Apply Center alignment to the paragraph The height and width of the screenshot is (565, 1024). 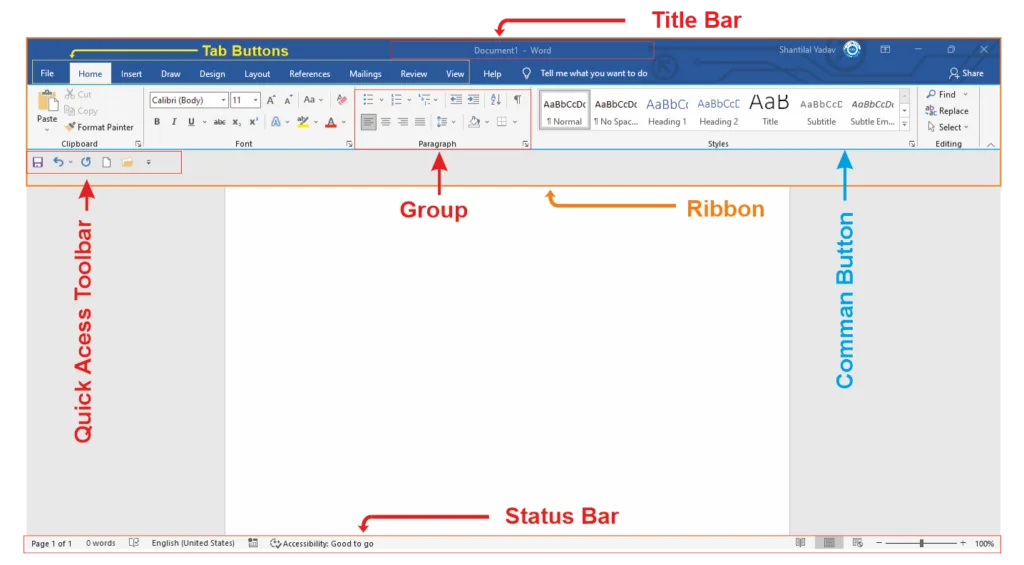(x=385, y=122)
